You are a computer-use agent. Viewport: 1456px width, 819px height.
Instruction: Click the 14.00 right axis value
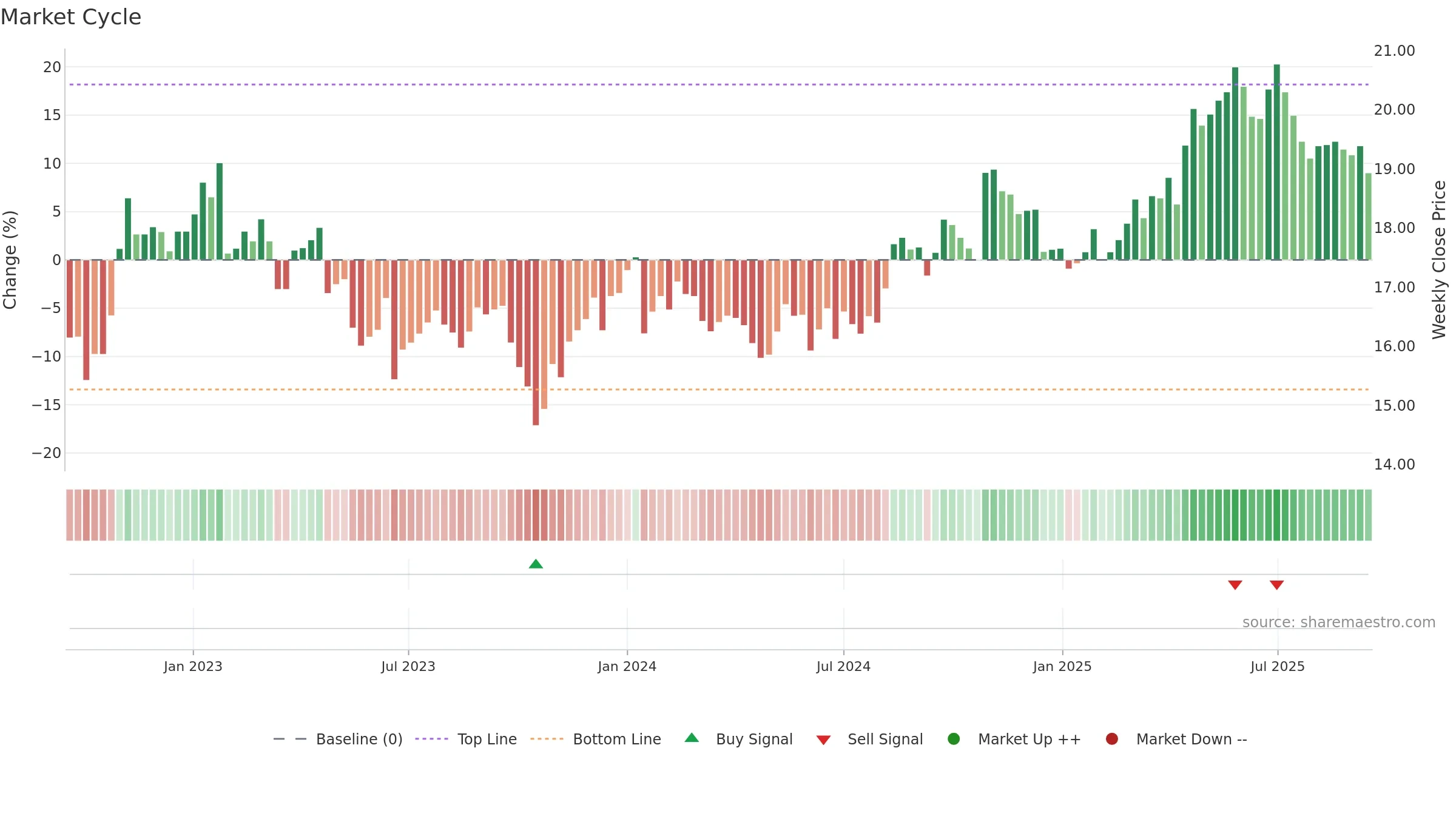tap(1394, 465)
